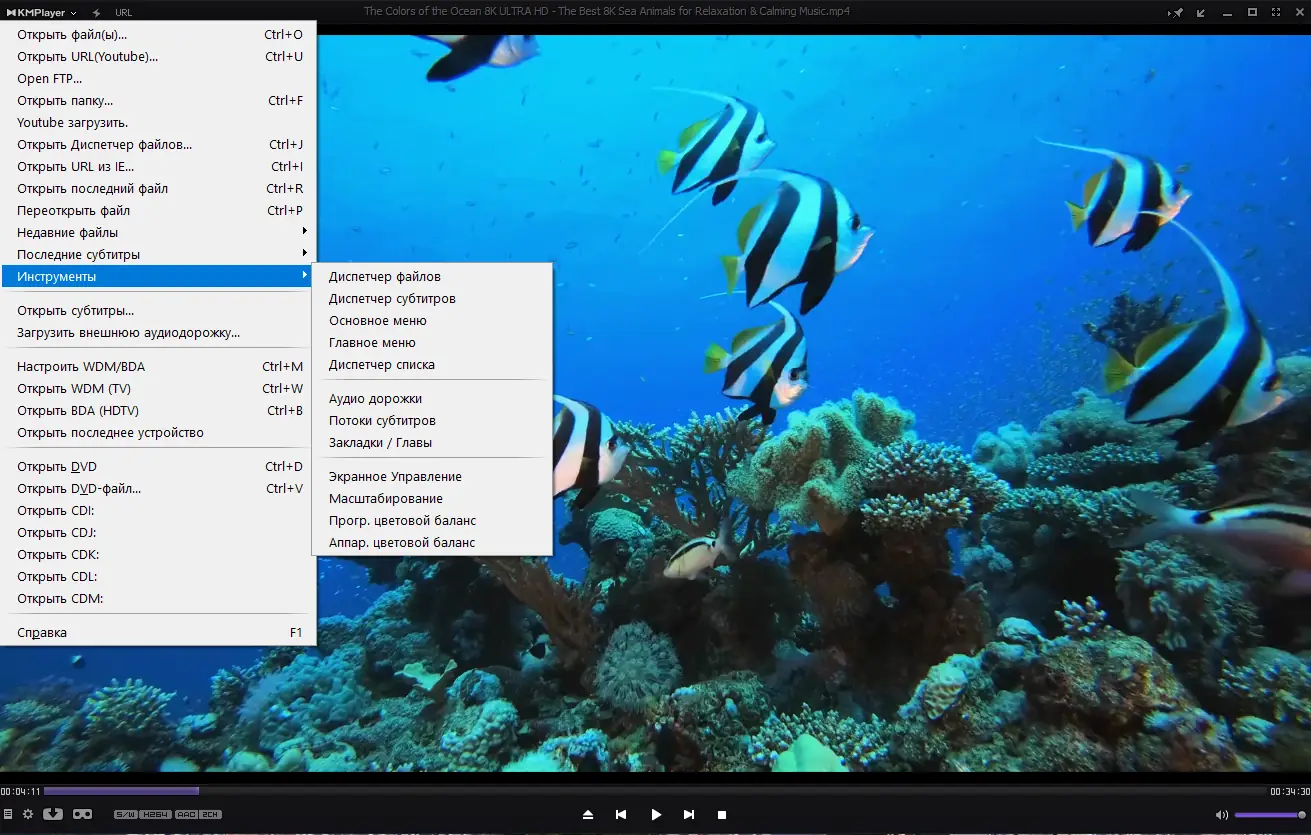Open Аудио дорожки
This screenshot has width=1311, height=835.
click(x=432, y=398)
